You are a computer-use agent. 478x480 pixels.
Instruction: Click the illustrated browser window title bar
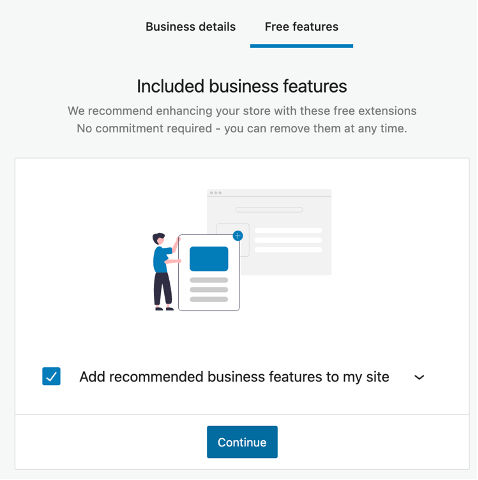[269, 193]
